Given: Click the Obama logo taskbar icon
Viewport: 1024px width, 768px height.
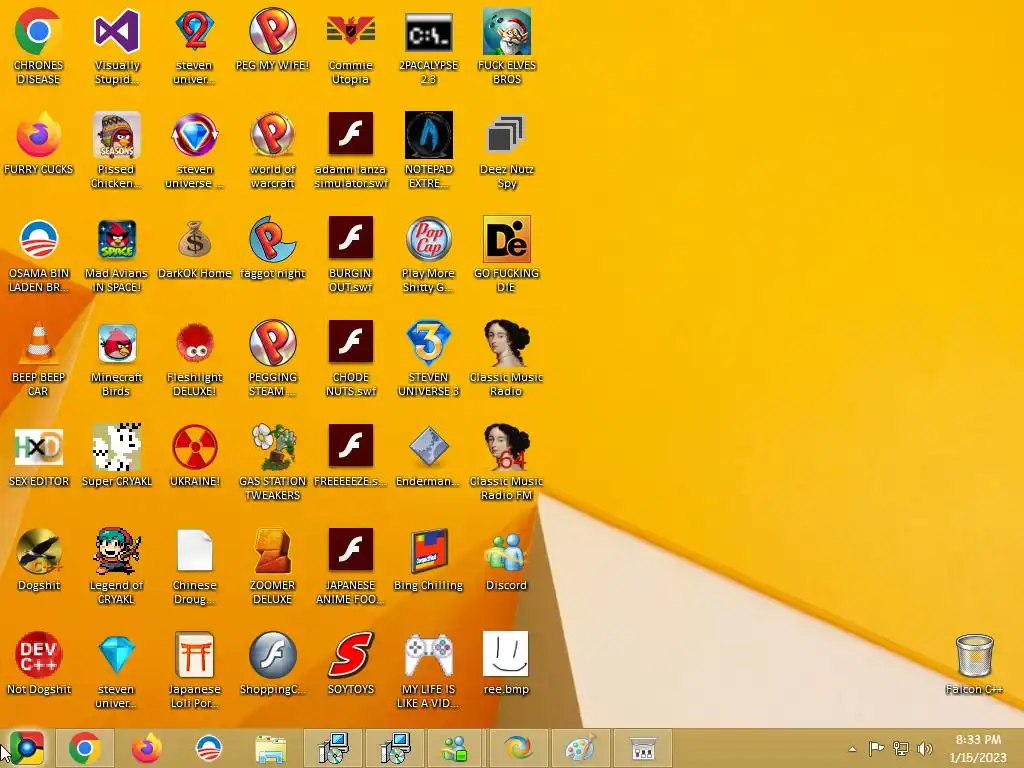Looking at the screenshot, I should pyautogui.click(x=209, y=748).
